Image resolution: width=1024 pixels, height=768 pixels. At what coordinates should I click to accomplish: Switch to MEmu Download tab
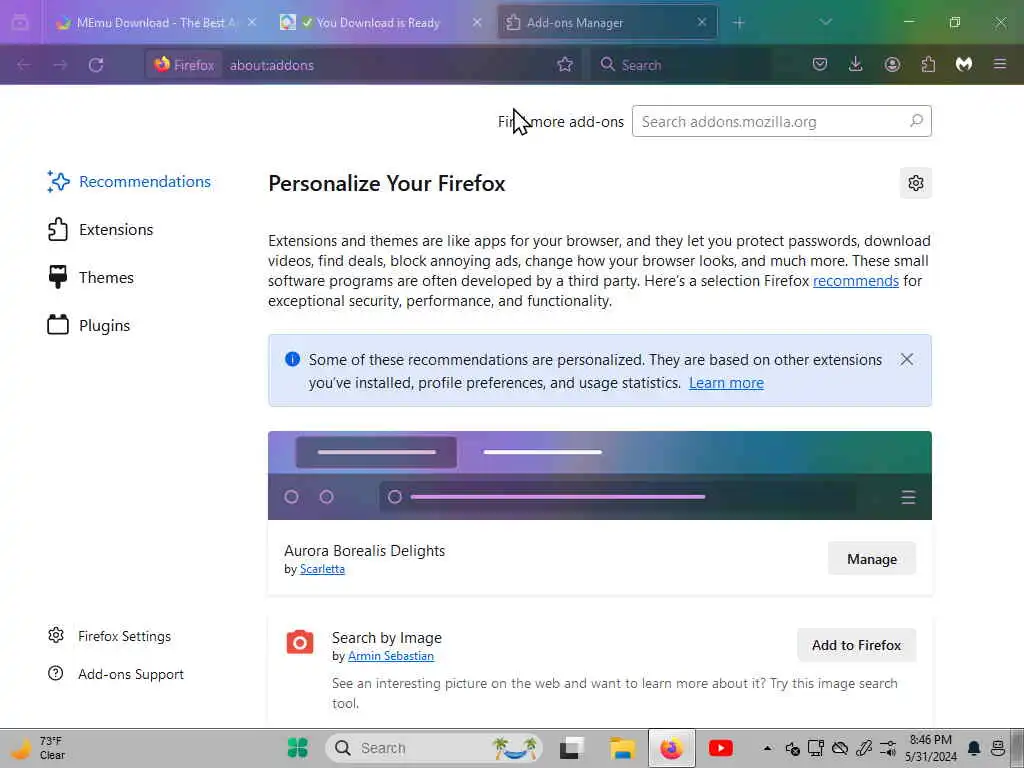pyautogui.click(x=155, y=23)
